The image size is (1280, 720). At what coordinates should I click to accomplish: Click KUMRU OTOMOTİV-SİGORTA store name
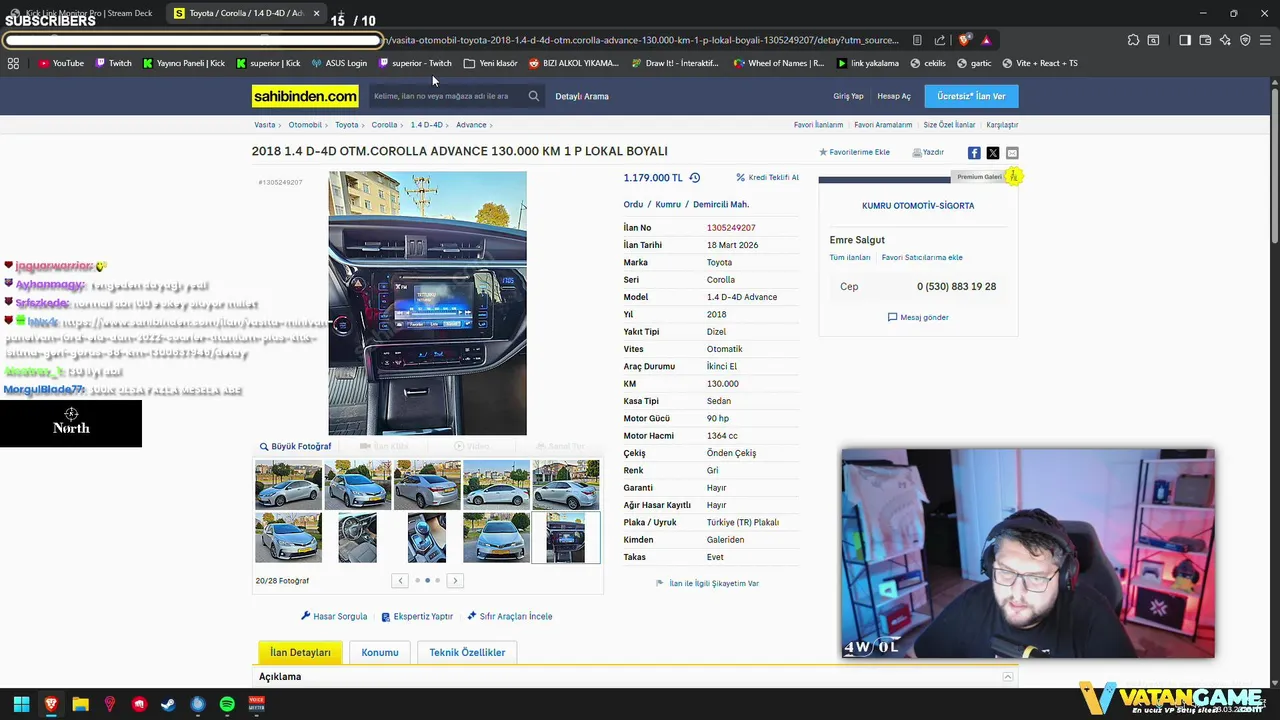click(918, 205)
